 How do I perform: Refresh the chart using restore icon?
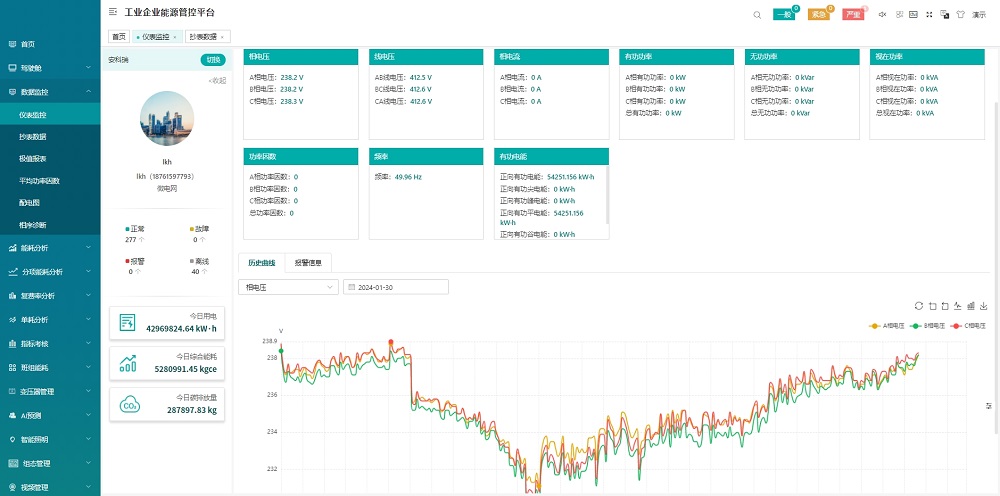click(919, 305)
